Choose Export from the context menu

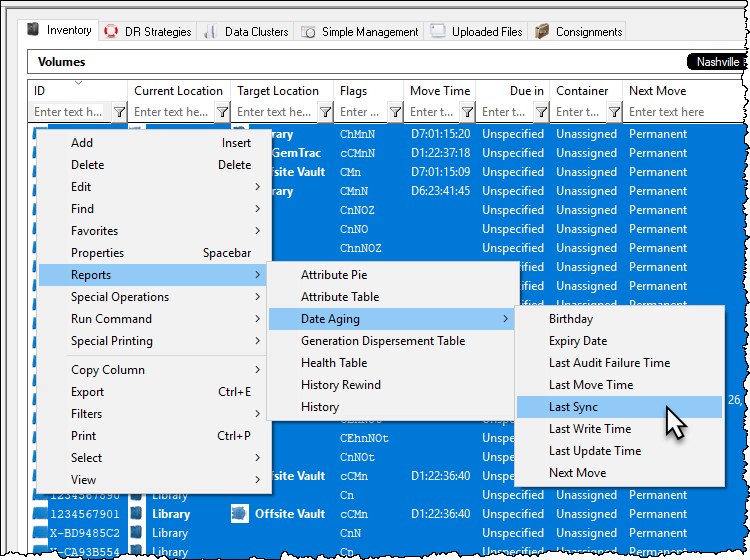coord(154,392)
